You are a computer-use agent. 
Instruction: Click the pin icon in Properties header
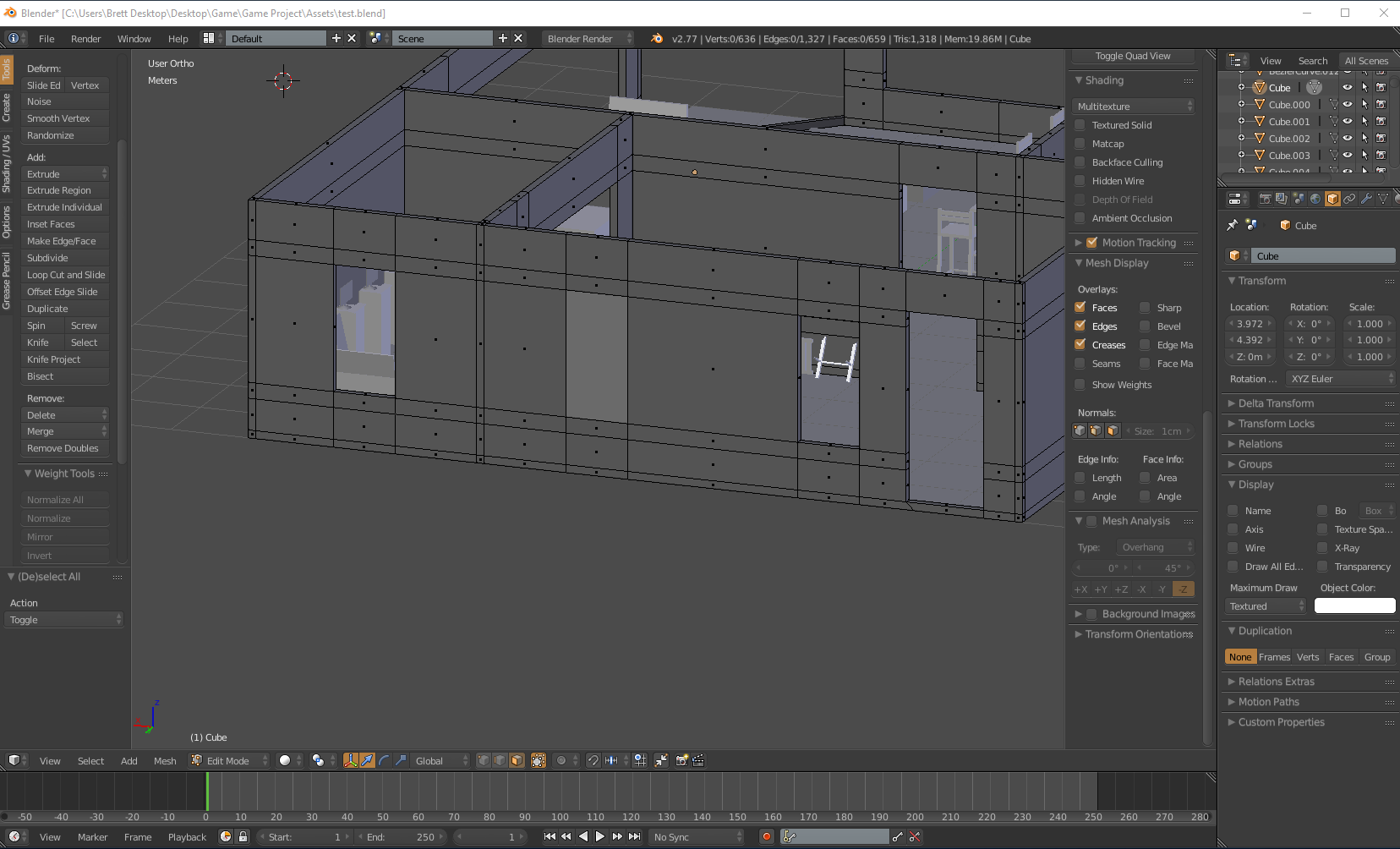(x=1233, y=225)
